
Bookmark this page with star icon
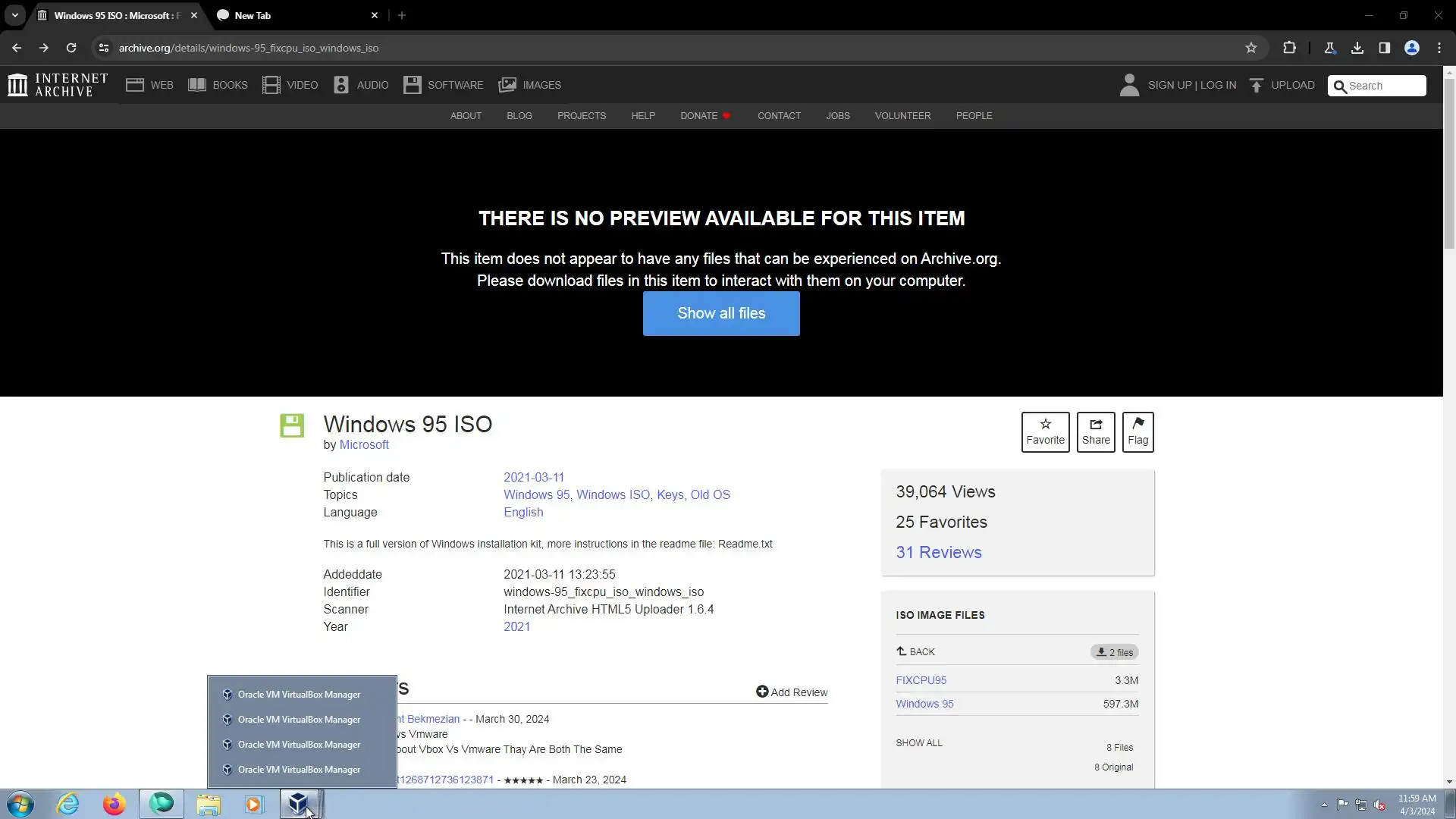pos(1250,48)
